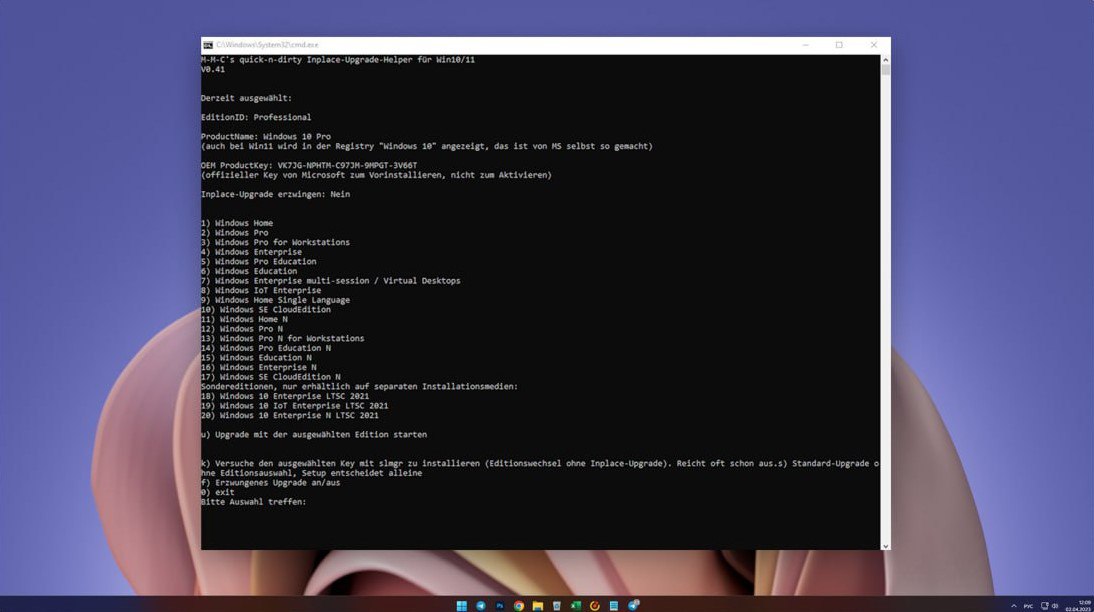Click the 'ProductName: Windows 10 Pro' line
Image resolution: width=1094 pixels, height=612 pixels.
click(266, 137)
